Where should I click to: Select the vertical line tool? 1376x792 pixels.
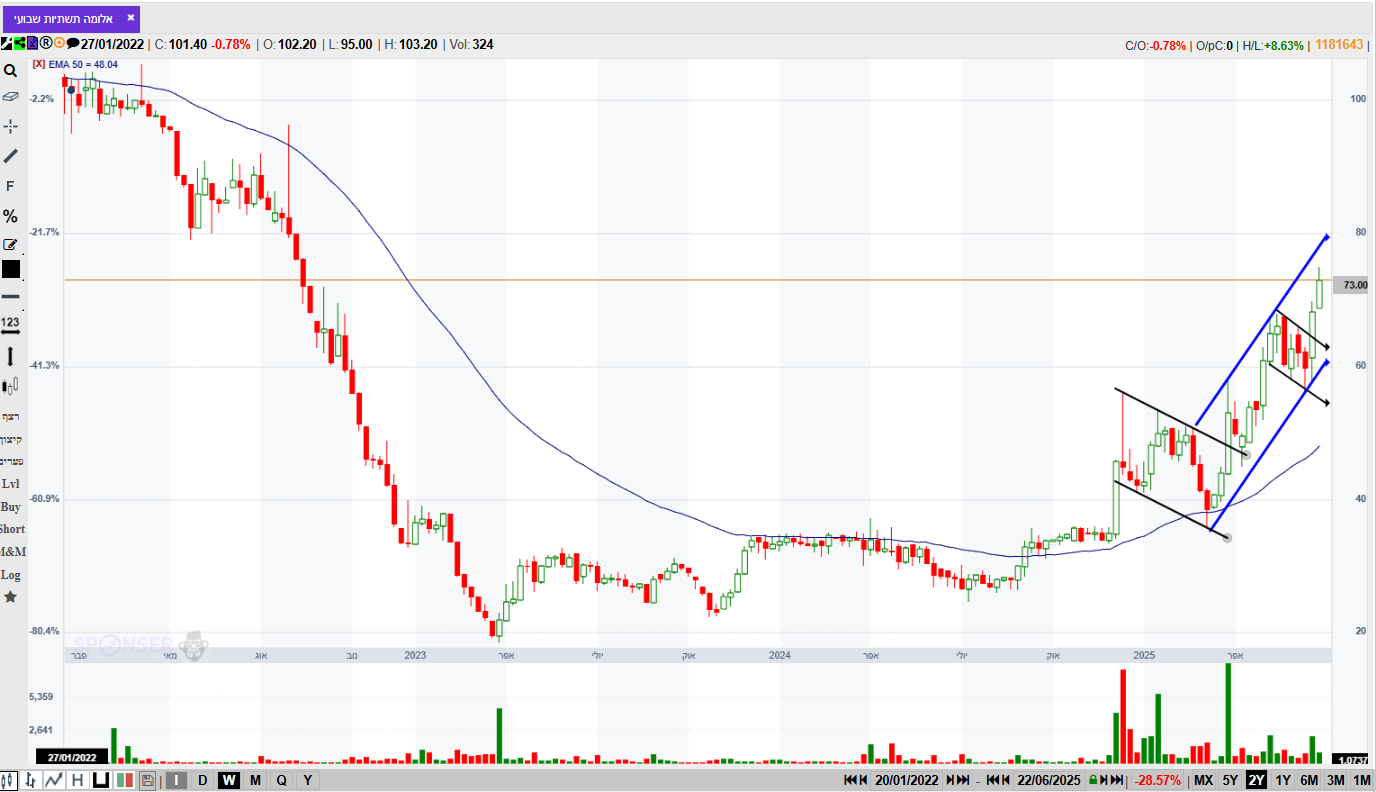pyautogui.click(x=10, y=356)
